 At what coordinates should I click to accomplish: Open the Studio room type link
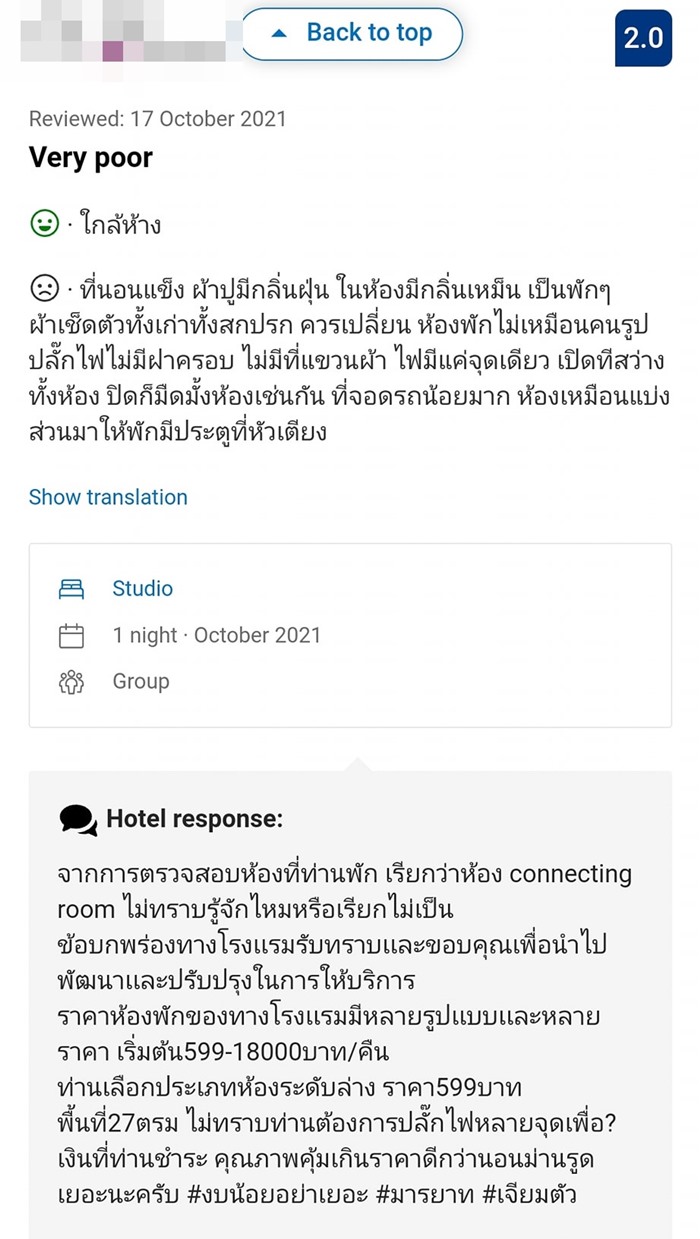pos(142,588)
